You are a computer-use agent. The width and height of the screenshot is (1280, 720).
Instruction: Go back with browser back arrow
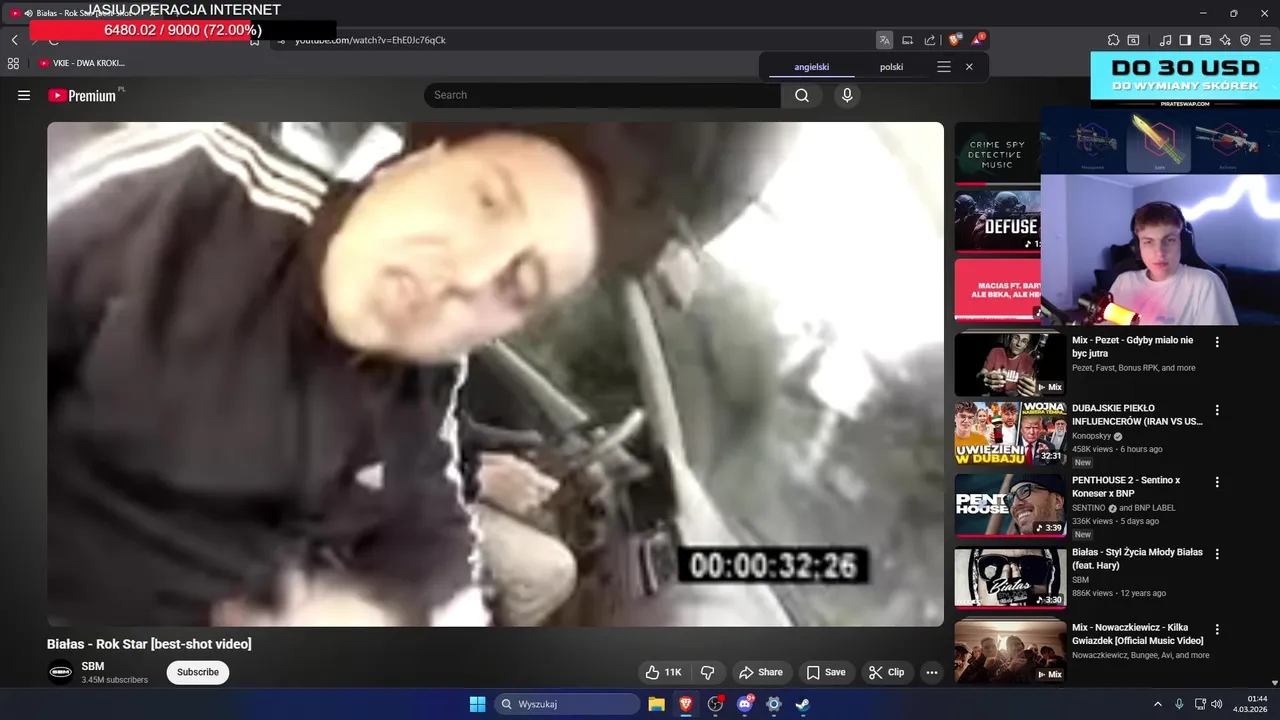click(14, 40)
